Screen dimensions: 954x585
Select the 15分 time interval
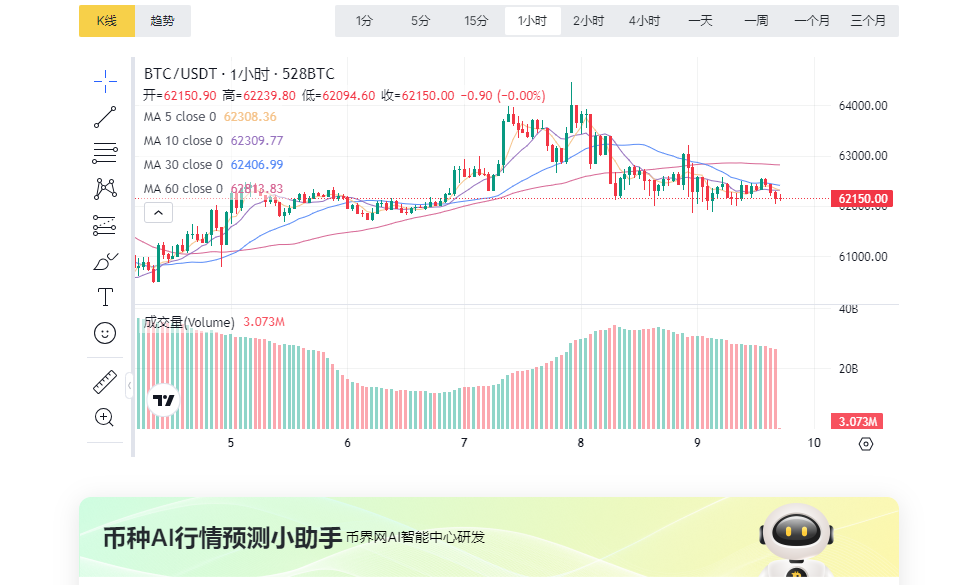pos(476,21)
